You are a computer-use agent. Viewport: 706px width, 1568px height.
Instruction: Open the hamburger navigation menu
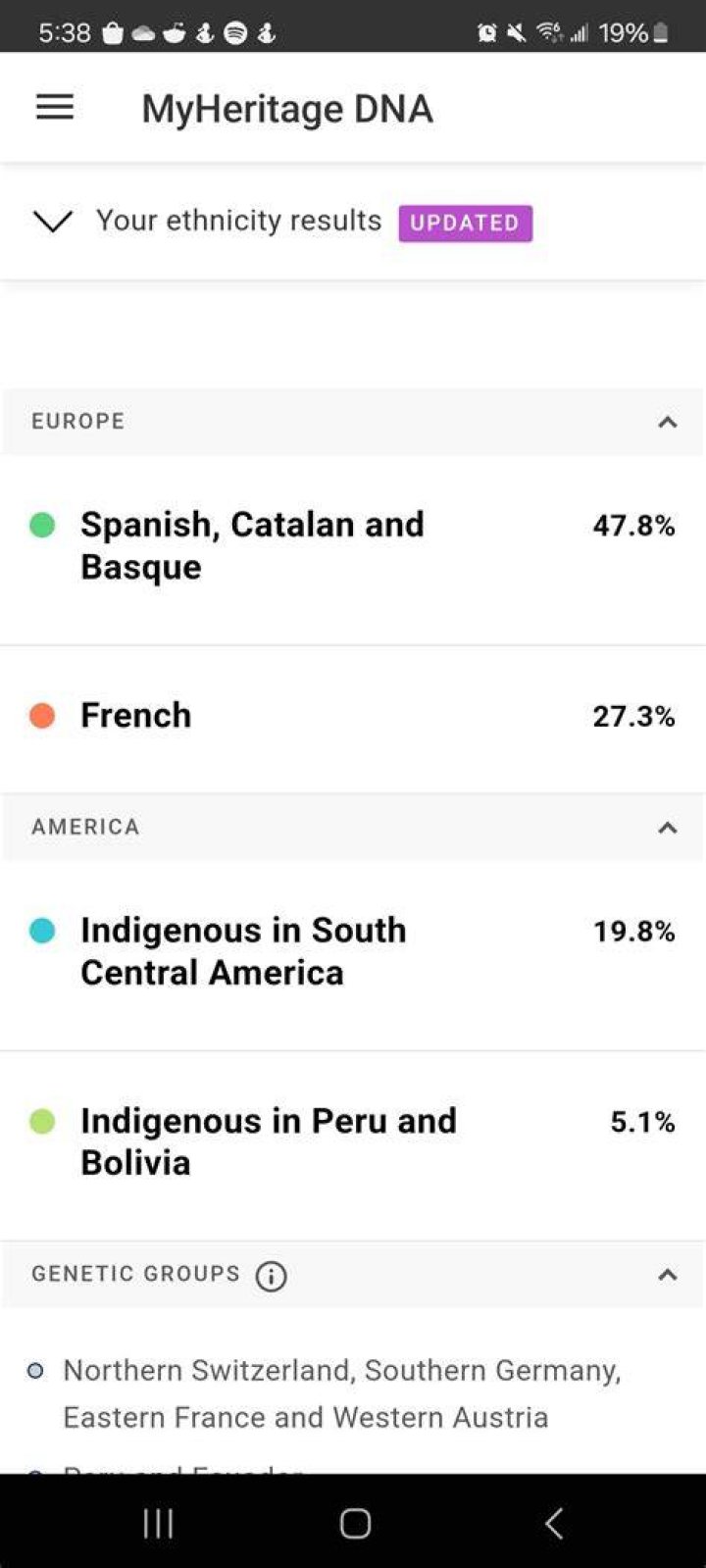point(55,107)
